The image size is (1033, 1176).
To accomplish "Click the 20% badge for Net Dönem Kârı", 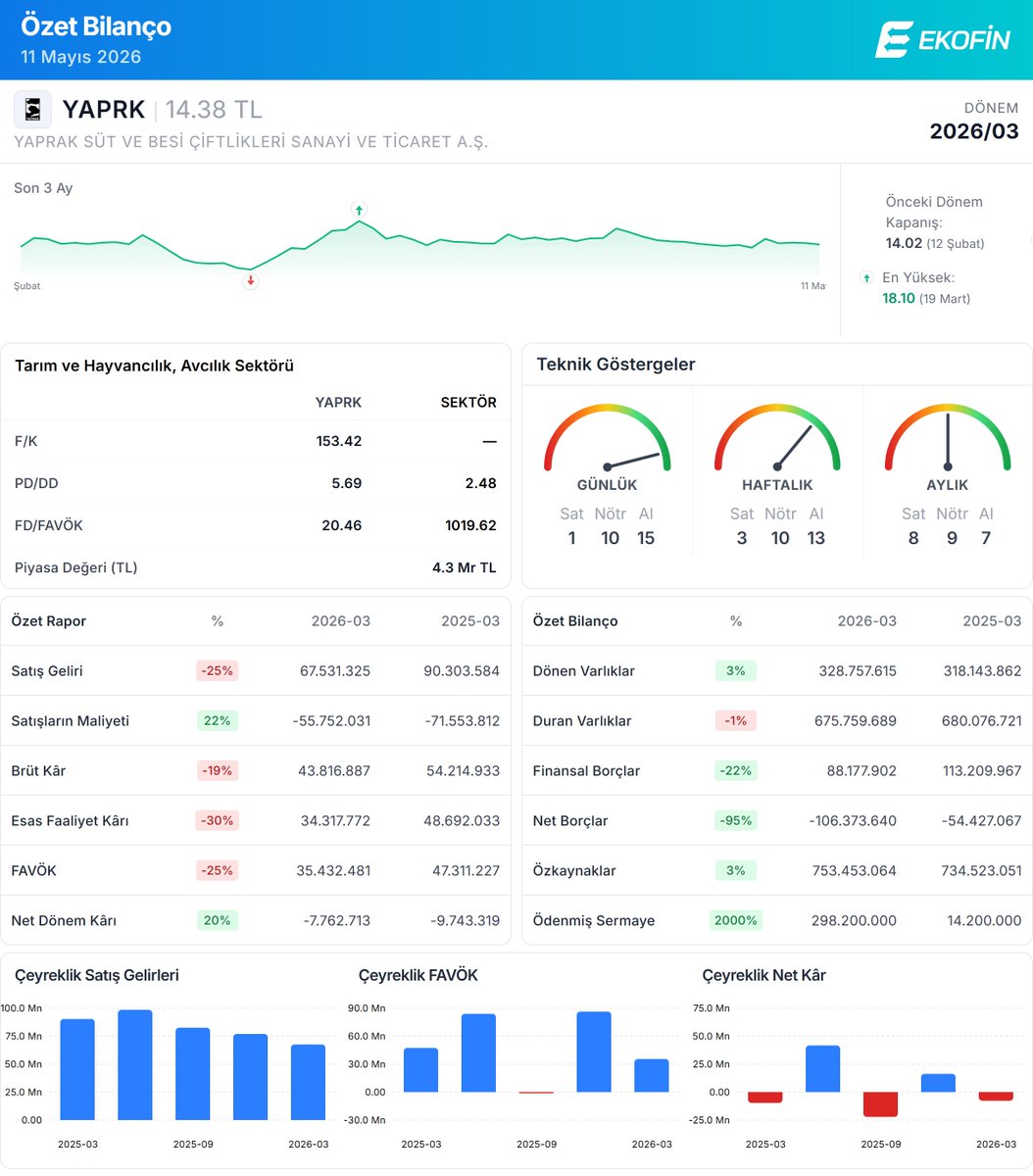I will coord(217,921).
